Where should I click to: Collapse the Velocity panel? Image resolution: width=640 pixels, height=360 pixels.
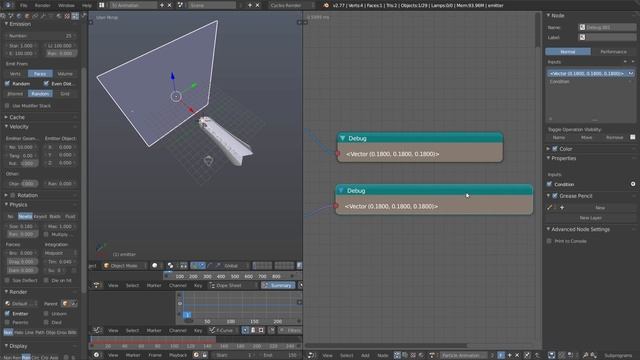(6, 127)
